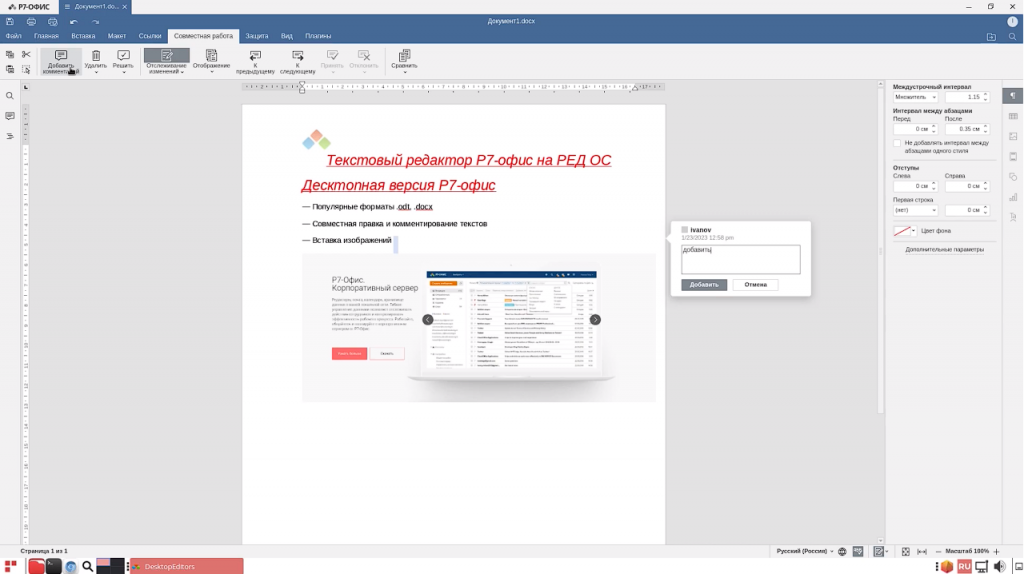Switch to the Плагины tab
Image resolution: width=1024 pixels, height=574 pixels.
318,37
